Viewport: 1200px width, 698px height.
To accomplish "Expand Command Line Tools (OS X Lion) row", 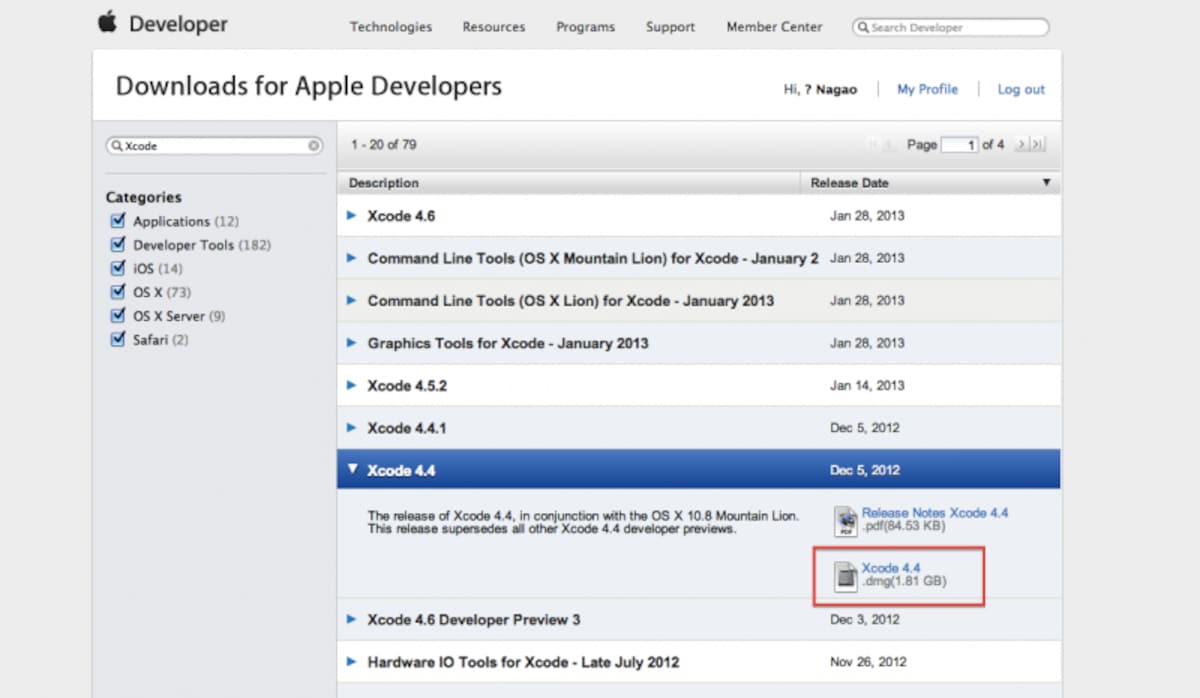I will click(351, 300).
